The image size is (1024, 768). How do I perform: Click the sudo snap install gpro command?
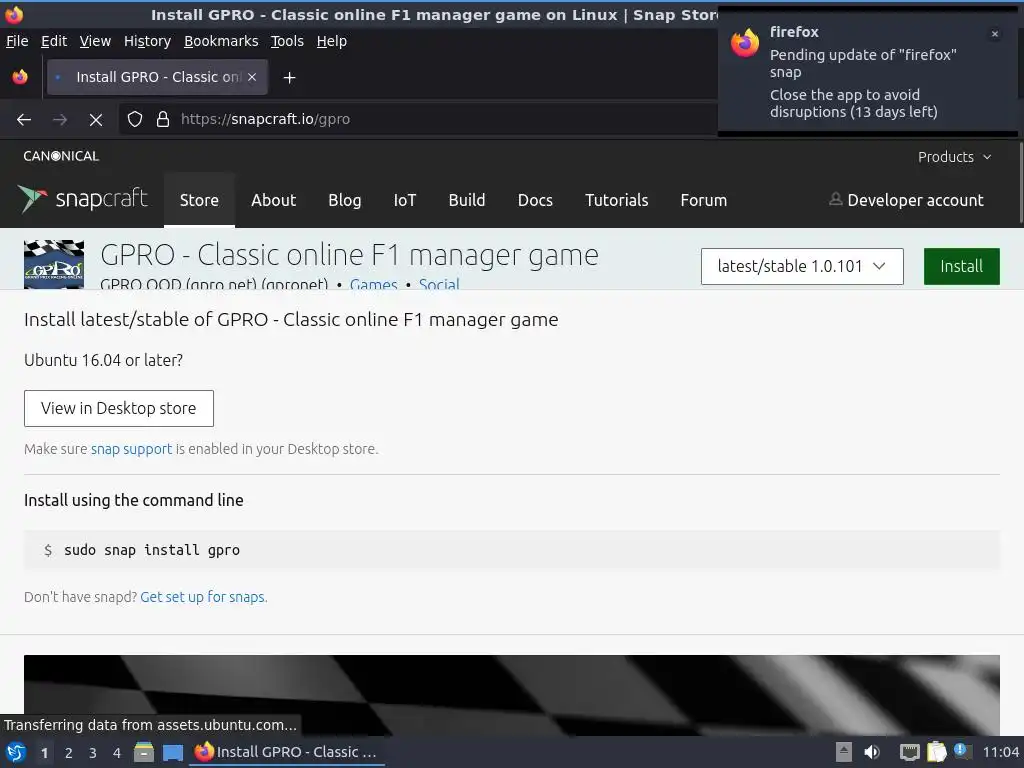(x=152, y=550)
